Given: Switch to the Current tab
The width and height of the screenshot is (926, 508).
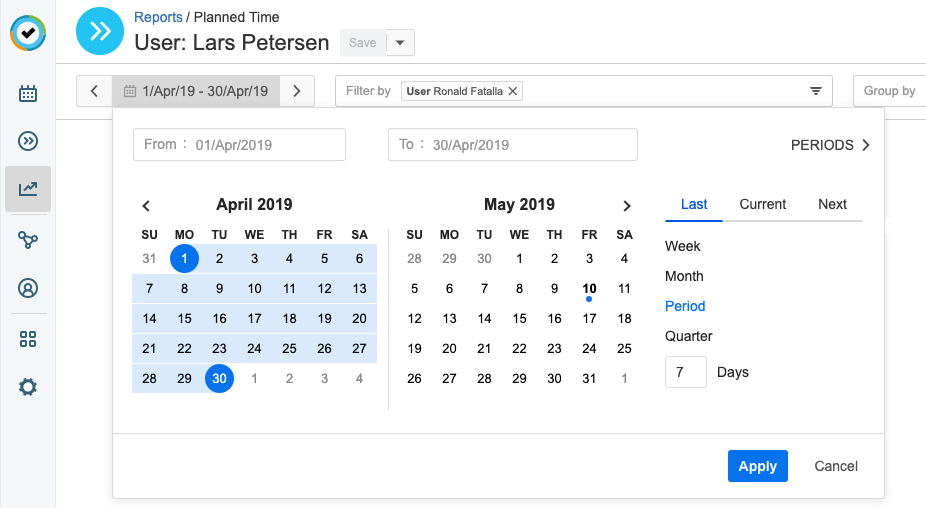Looking at the screenshot, I should (763, 204).
